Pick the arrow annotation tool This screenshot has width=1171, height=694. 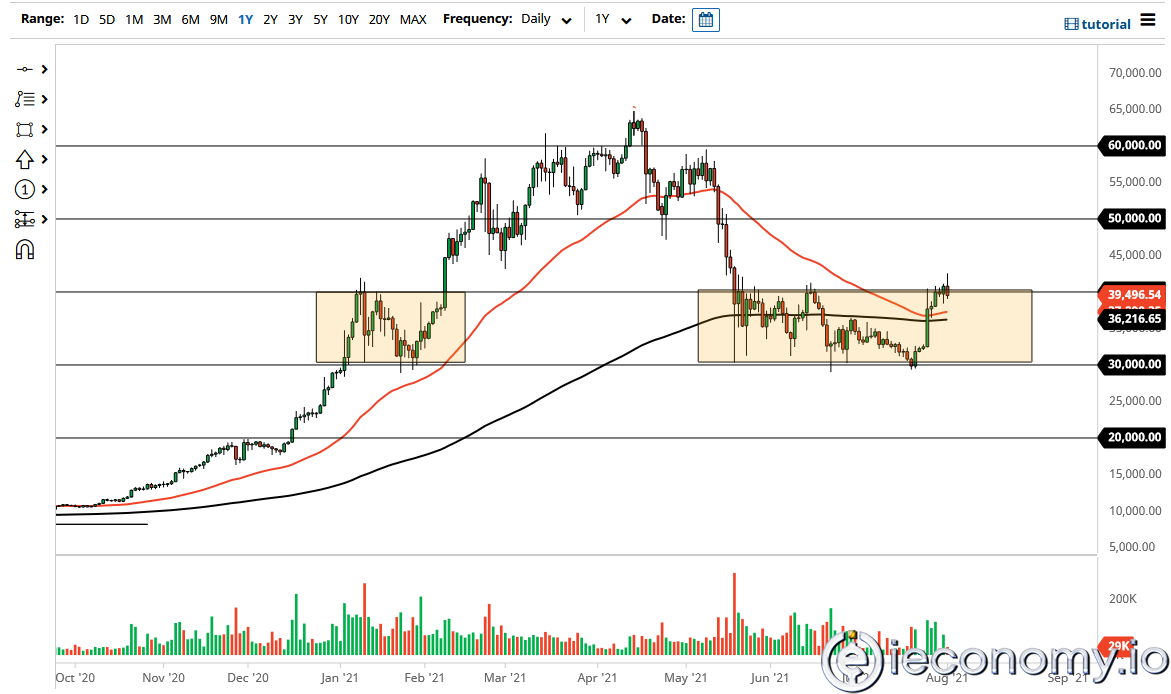[x=25, y=159]
